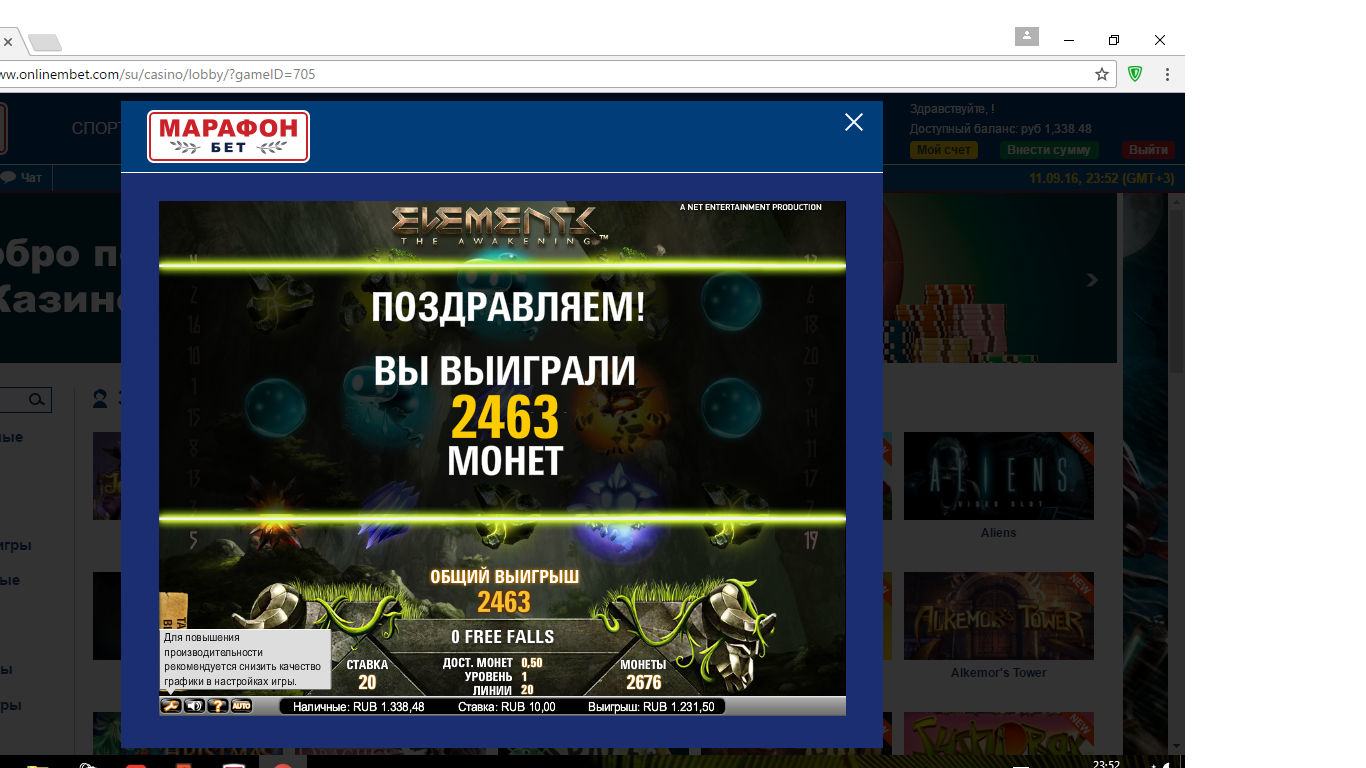Mute the game sound via the speaker icon

pyautogui.click(x=193, y=705)
